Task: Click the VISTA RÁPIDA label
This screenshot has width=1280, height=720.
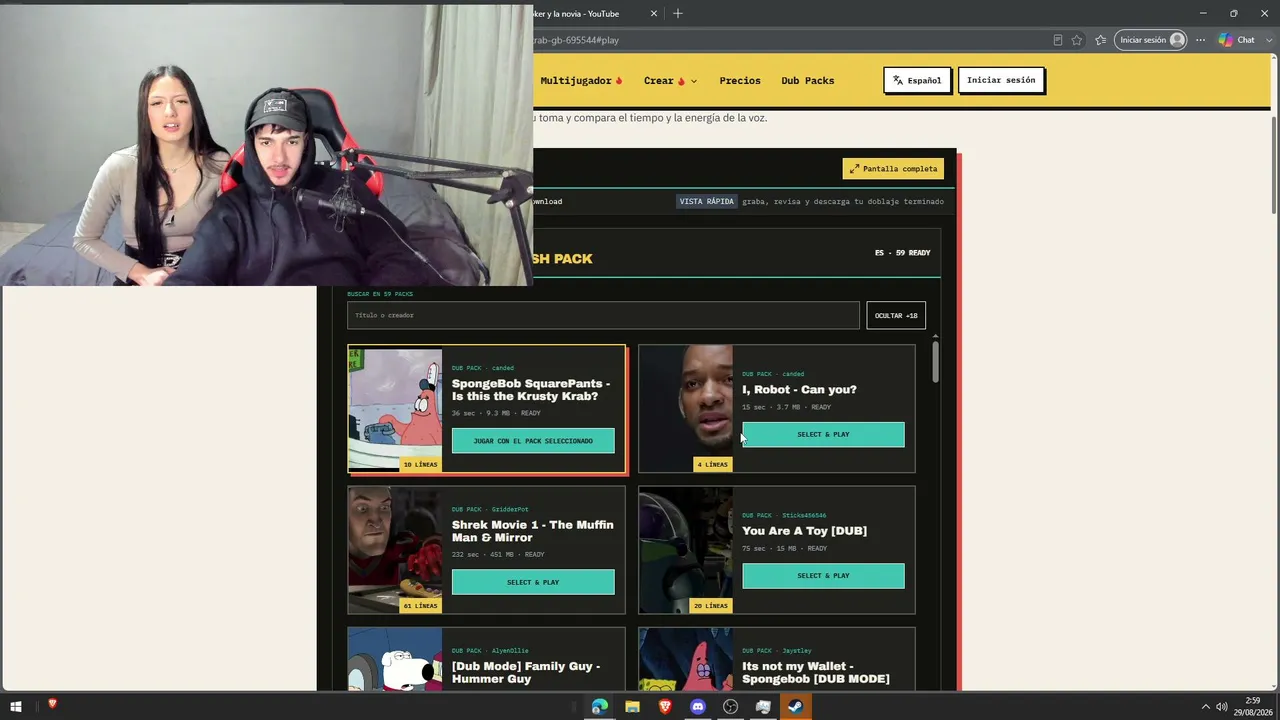Action: coord(707,201)
